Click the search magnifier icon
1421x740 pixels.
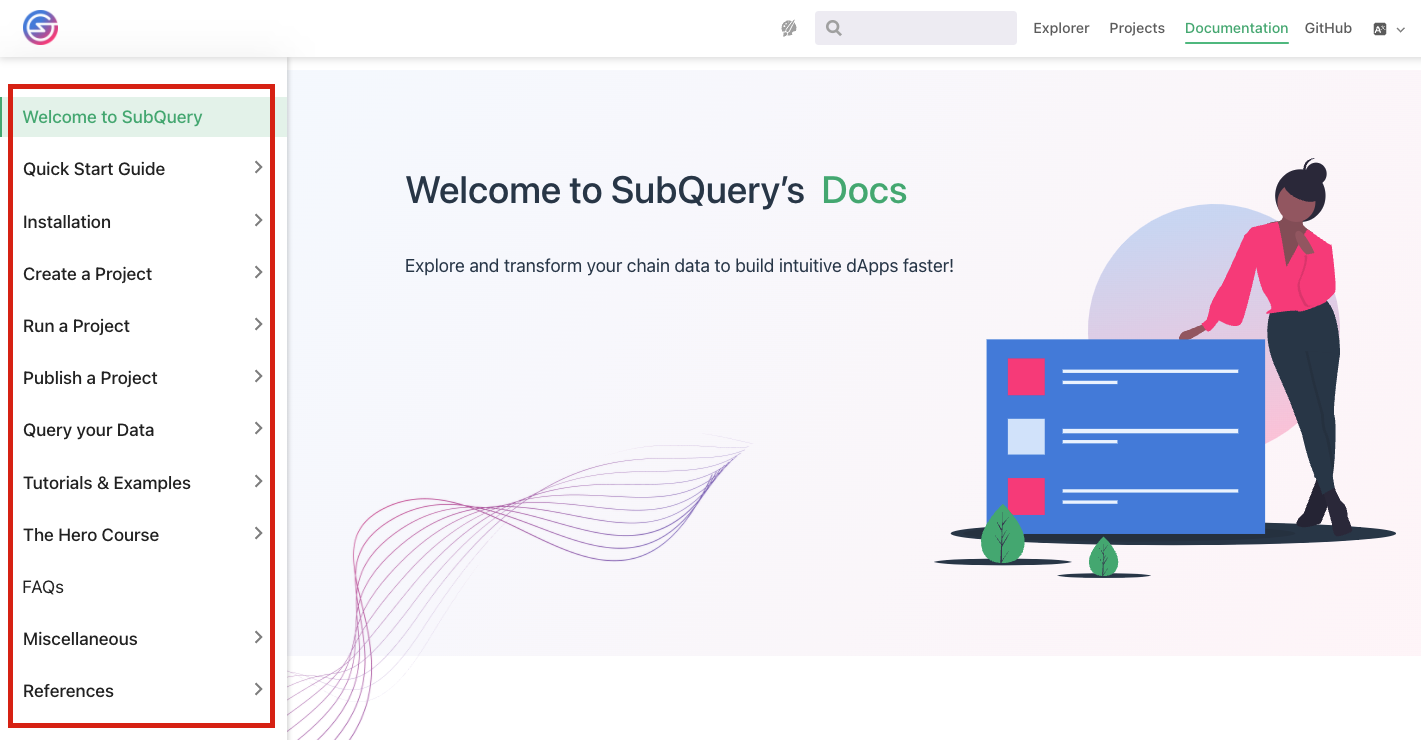[834, 27]
